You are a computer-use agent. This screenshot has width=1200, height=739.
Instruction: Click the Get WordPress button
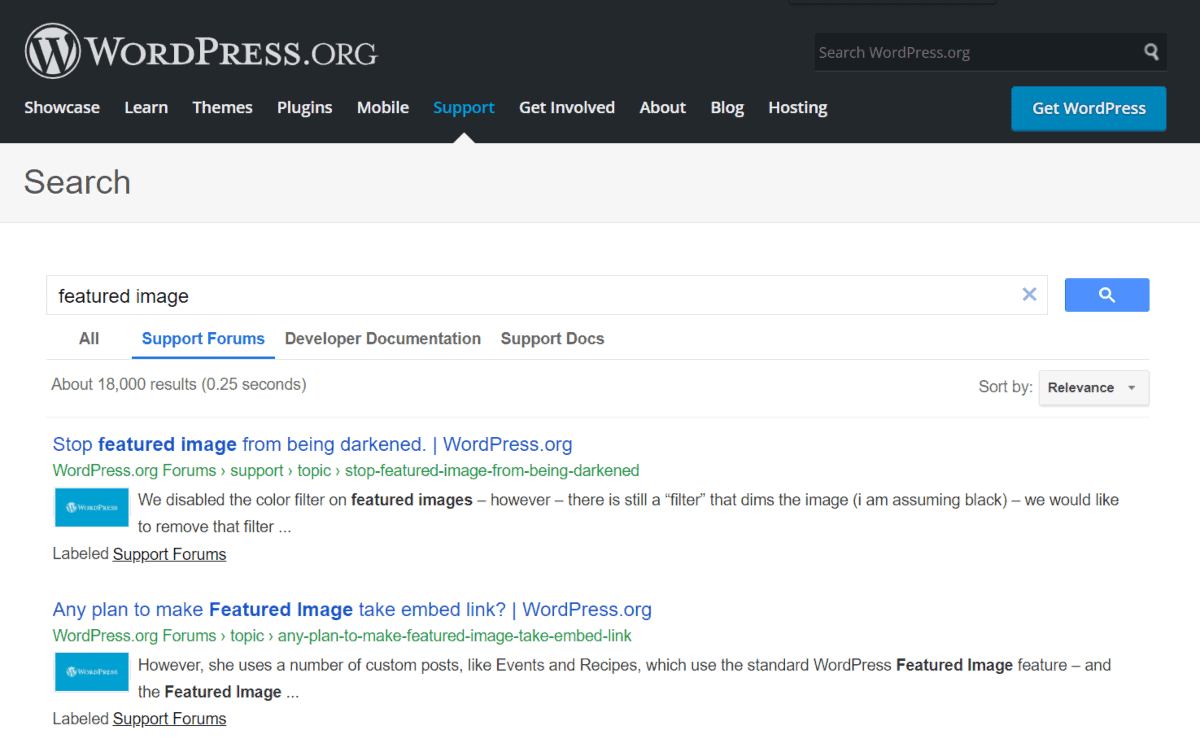click(x=1089, y=108)
